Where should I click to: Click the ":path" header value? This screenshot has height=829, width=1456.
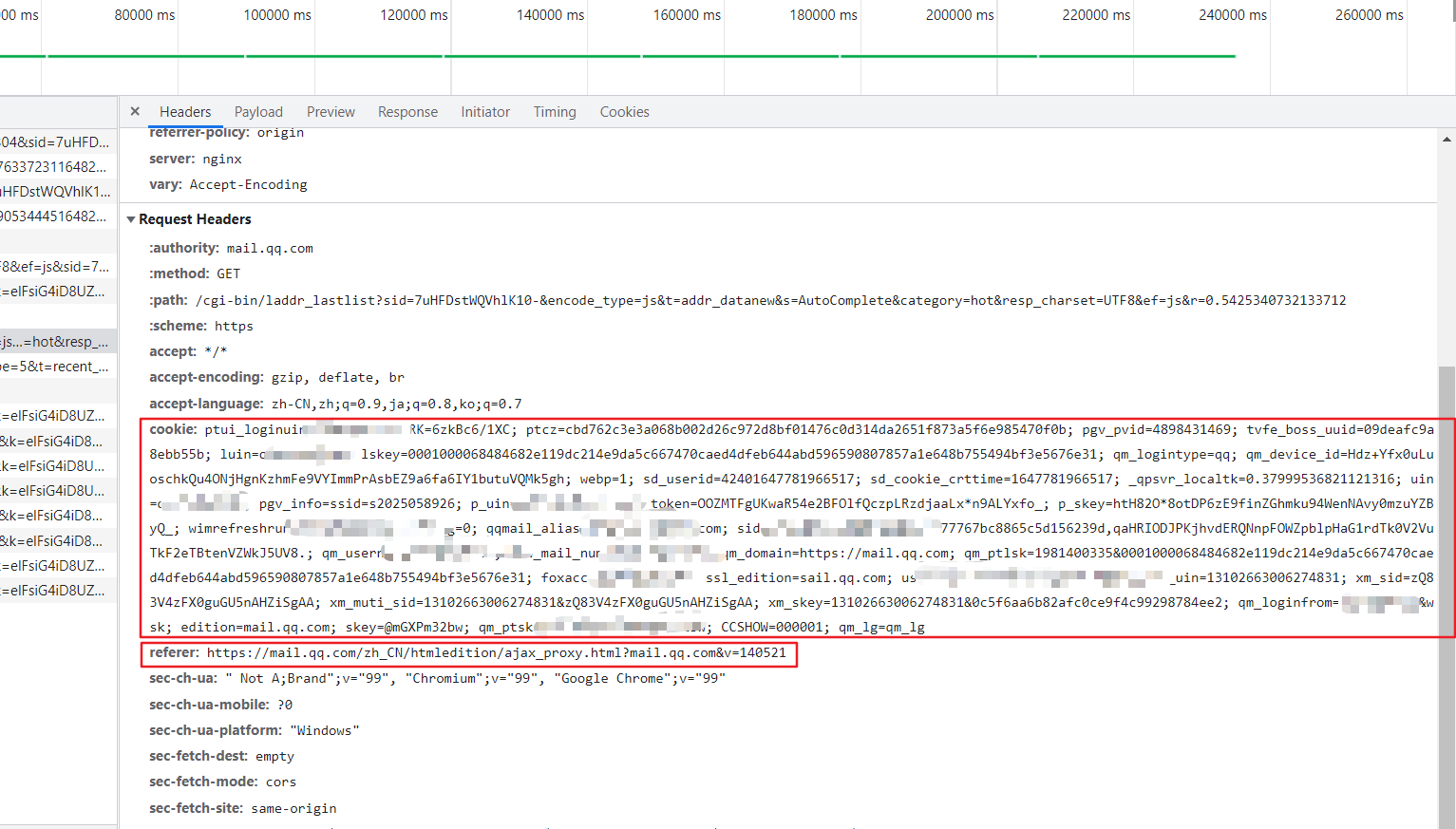point(771,300)
